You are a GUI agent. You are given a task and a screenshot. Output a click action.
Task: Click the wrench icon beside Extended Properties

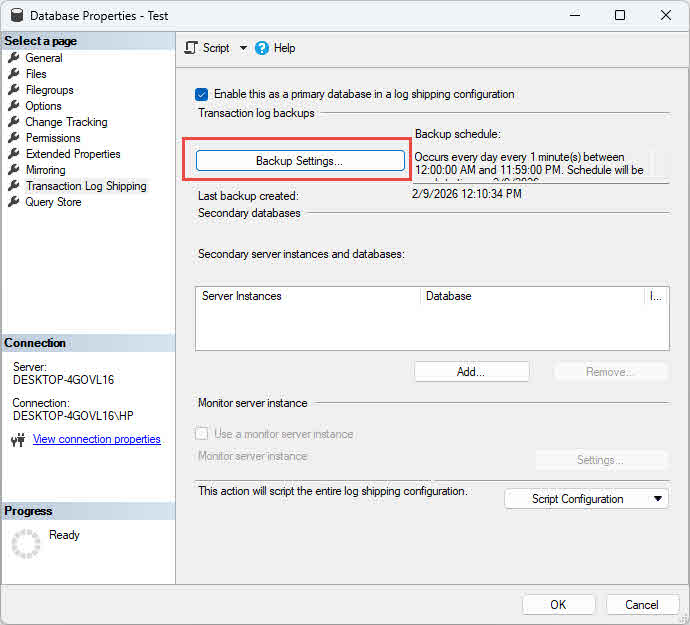coord(14,154)
